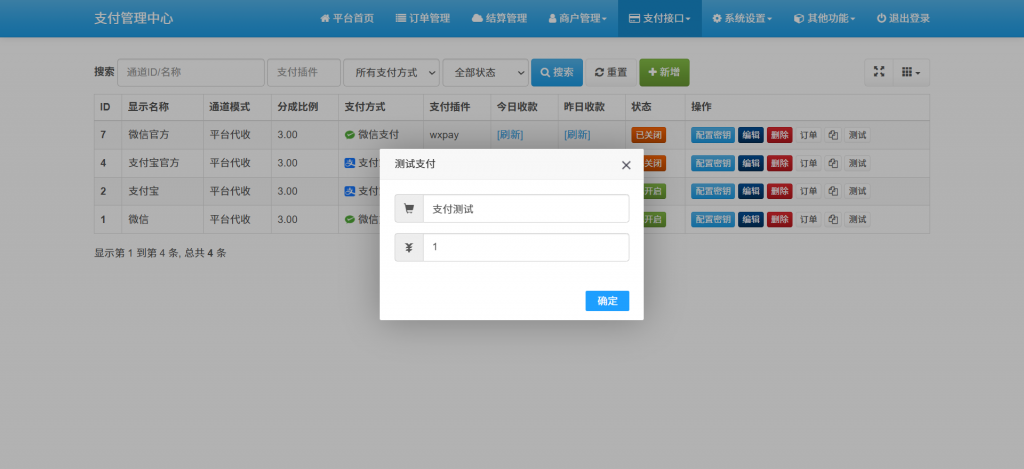The width and height of the screenshot is (1024, 469).
Task: Click the copy icon for channel ID 1
Action: click(x=833, y=219)
